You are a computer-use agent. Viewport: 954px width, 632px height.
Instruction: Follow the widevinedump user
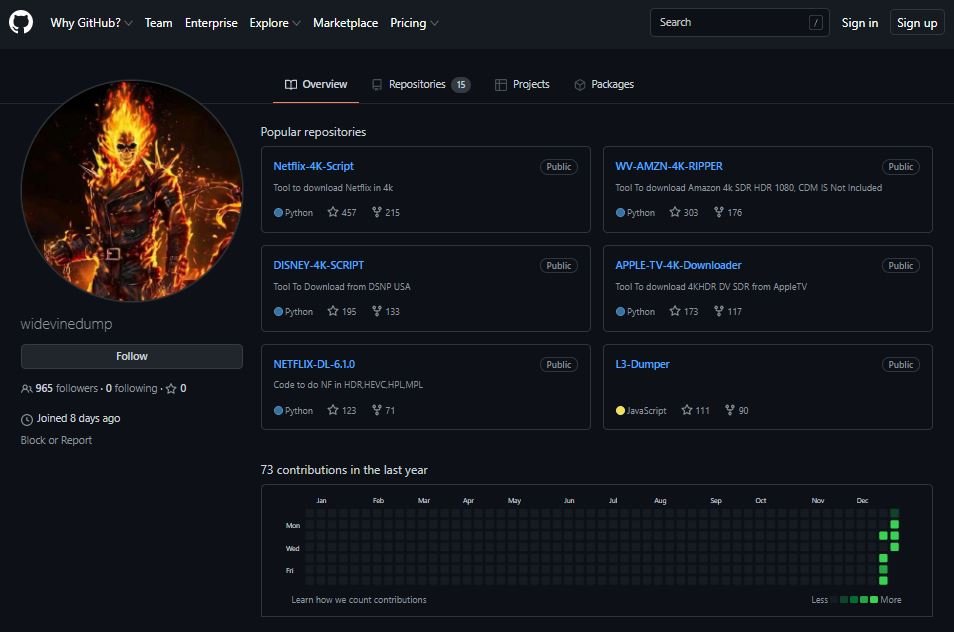131,356
